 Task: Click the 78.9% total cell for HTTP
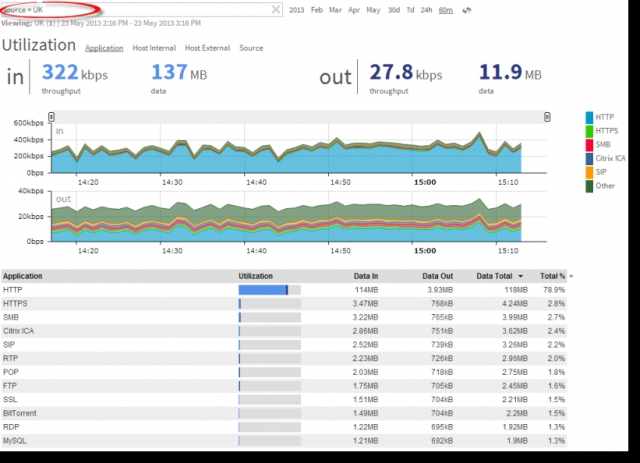(554, 290)
